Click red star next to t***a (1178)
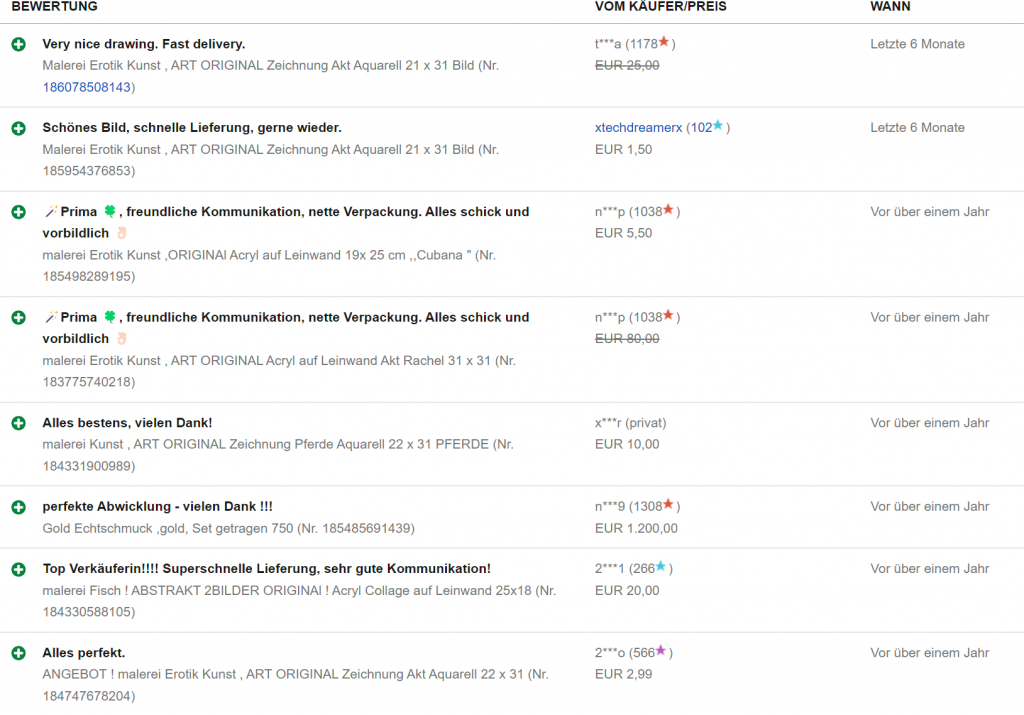 point(664,43)
